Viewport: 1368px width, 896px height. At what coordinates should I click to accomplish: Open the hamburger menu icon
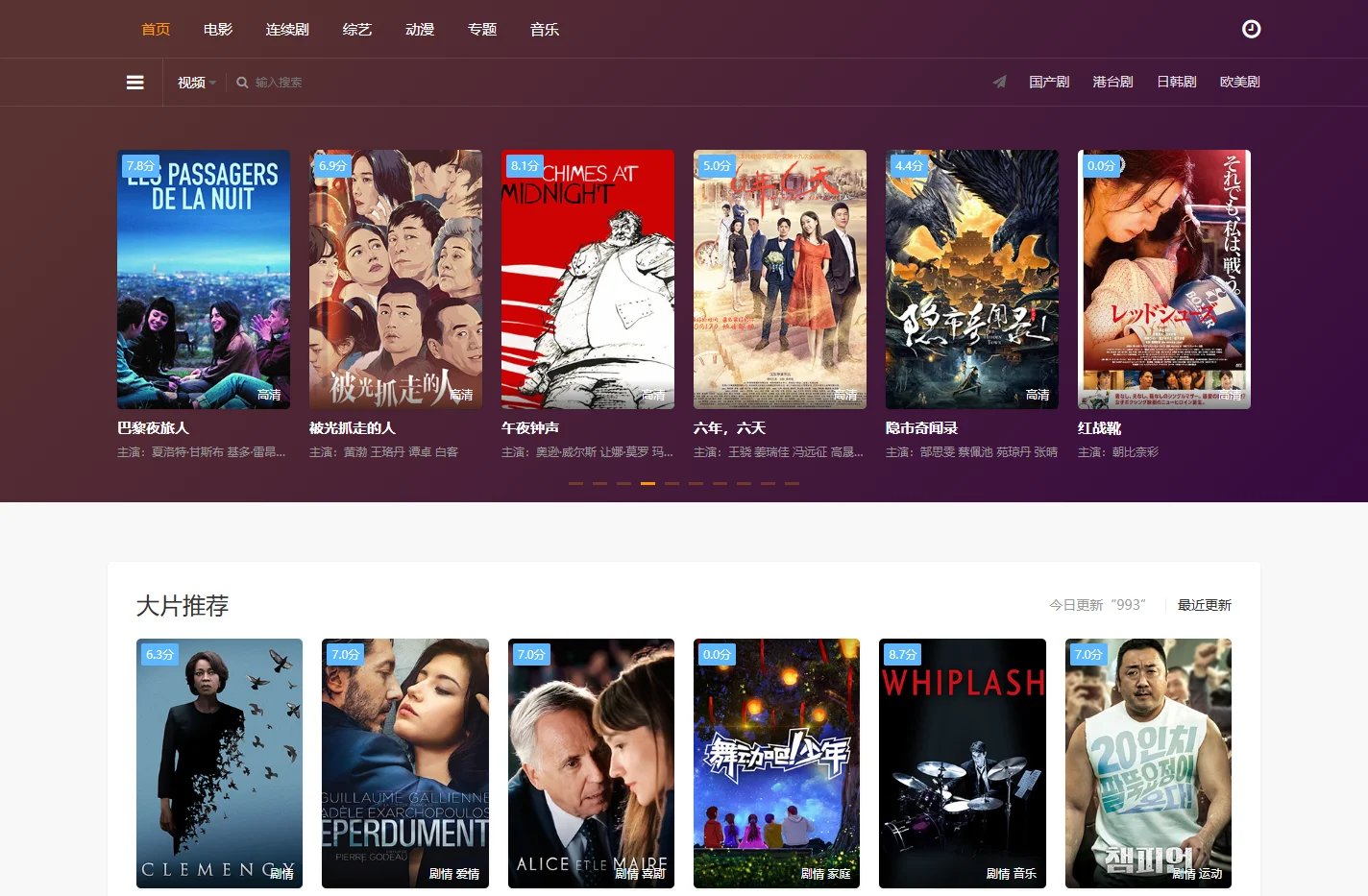click(x=135, y=83)
